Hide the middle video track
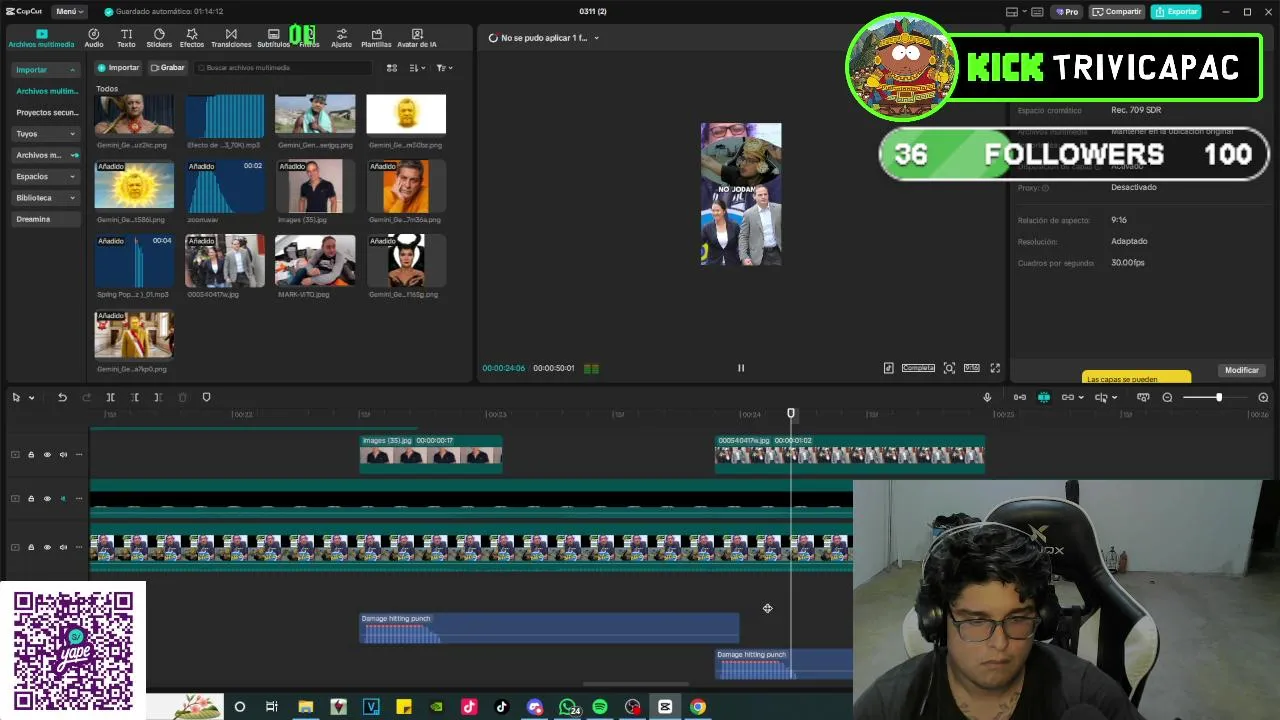Image resolution: width=1280 pixels, height=720 pixels. click(47, 499)
